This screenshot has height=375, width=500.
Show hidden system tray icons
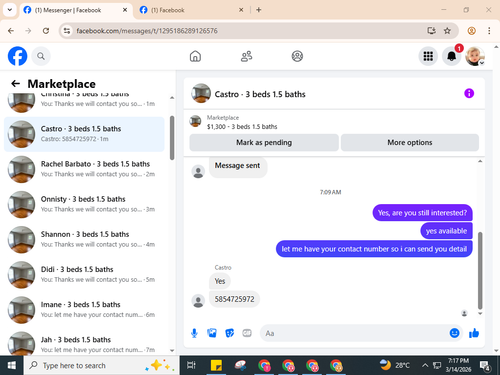(425, 365)
